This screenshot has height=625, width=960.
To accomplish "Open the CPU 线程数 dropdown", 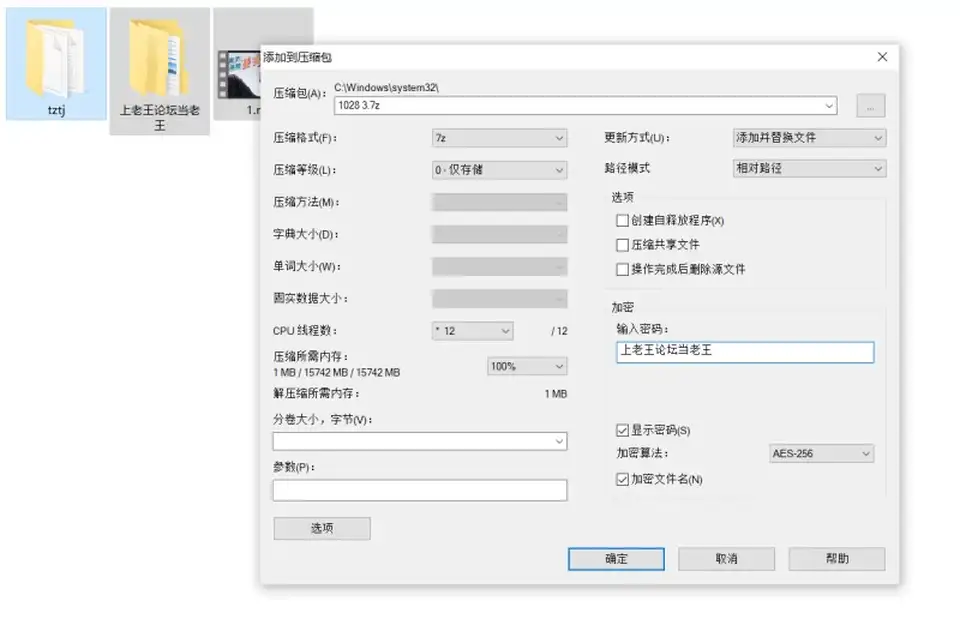I will 472,331.
